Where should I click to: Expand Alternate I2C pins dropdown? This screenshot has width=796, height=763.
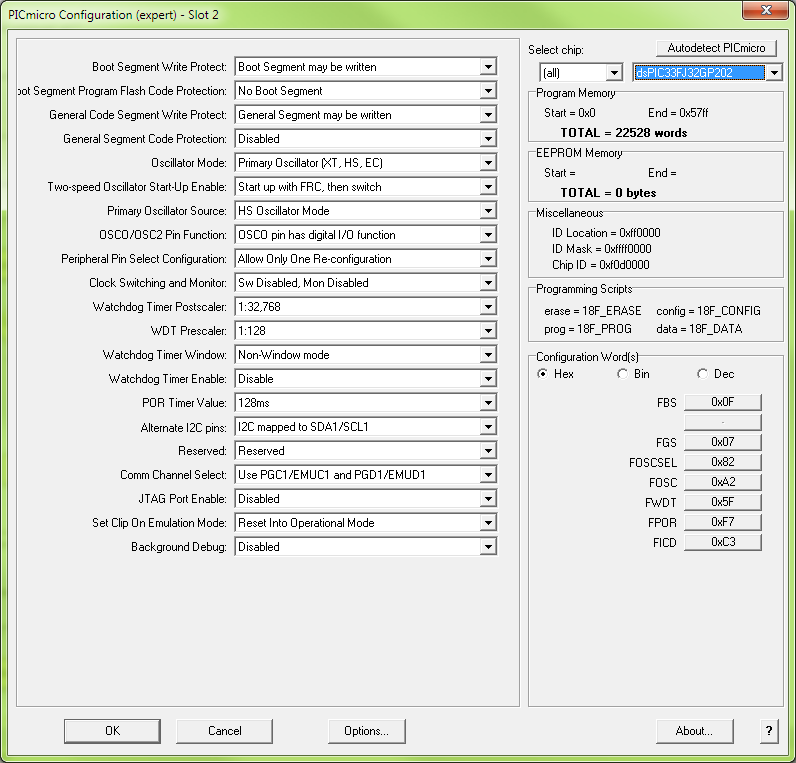488,427
